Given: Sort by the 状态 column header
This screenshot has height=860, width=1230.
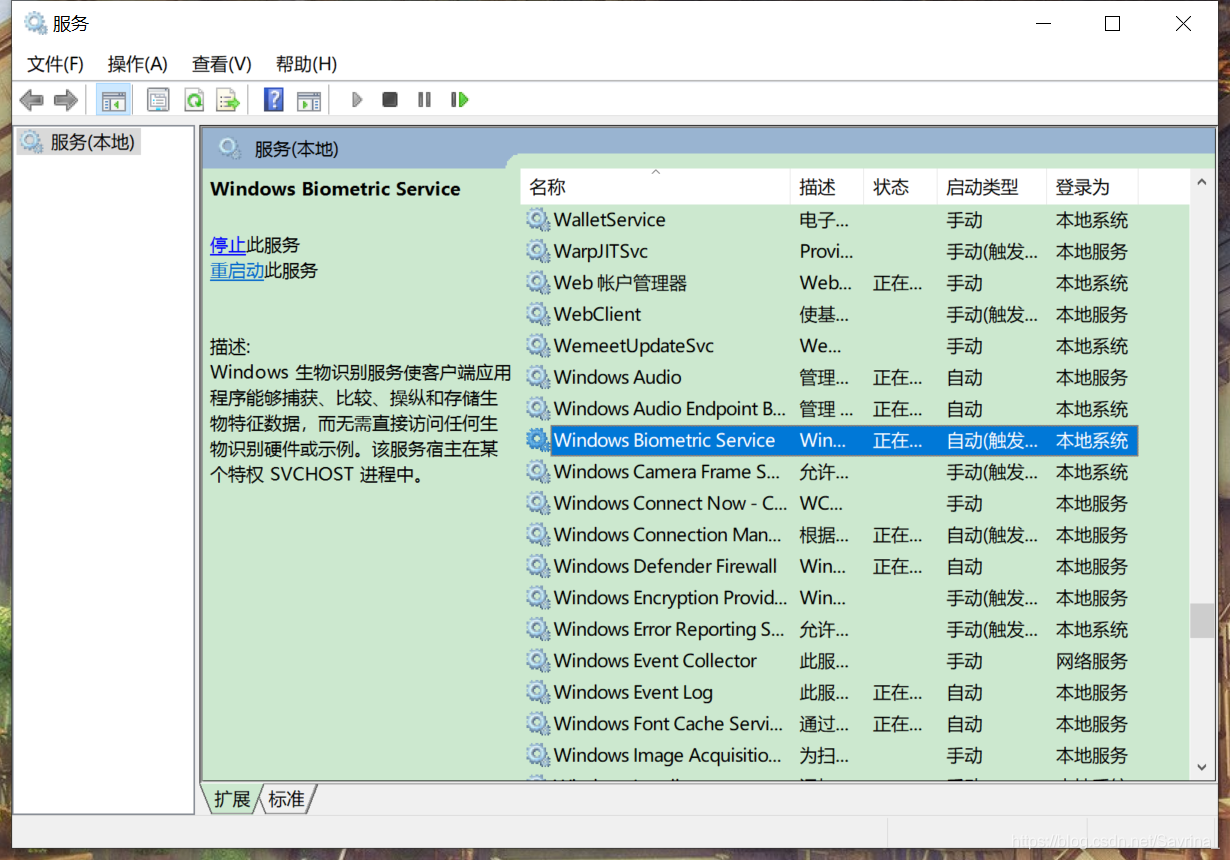Looking at the screenshot, I should click(900, 187).
